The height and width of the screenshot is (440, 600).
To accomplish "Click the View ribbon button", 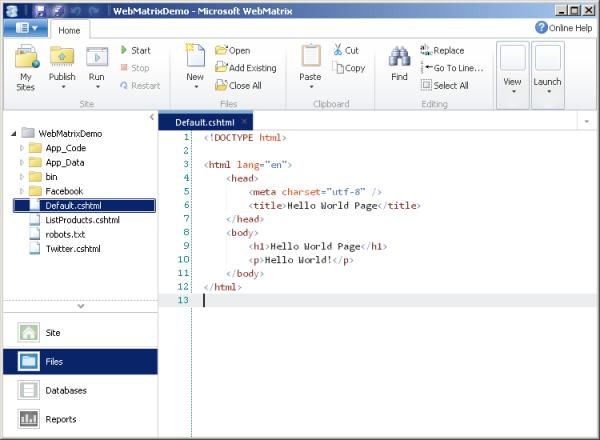I will point(513,75).
